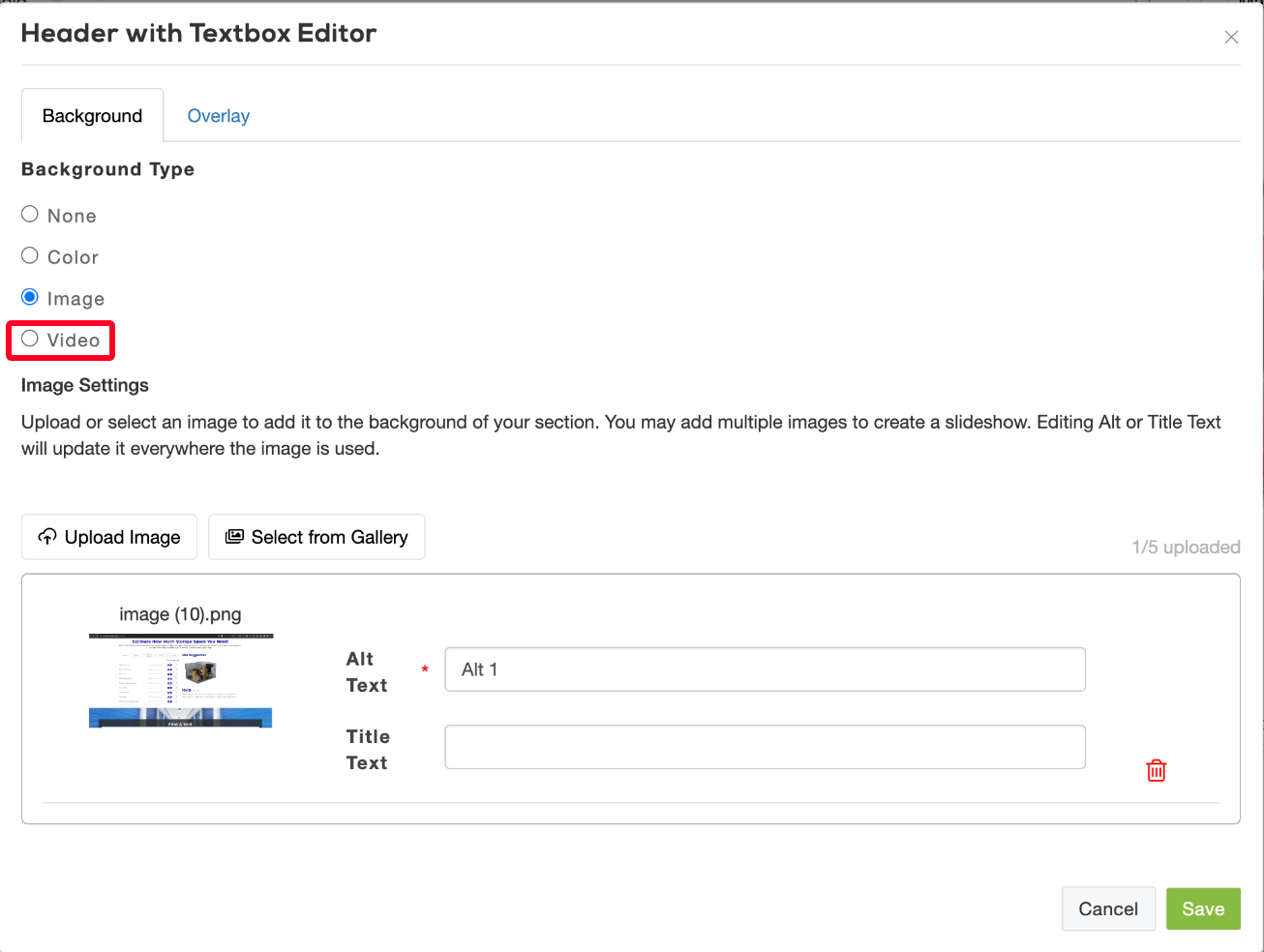Switch to the Overlay tab
Viewport: 1264px width, 952px height.
pos(218,116)
